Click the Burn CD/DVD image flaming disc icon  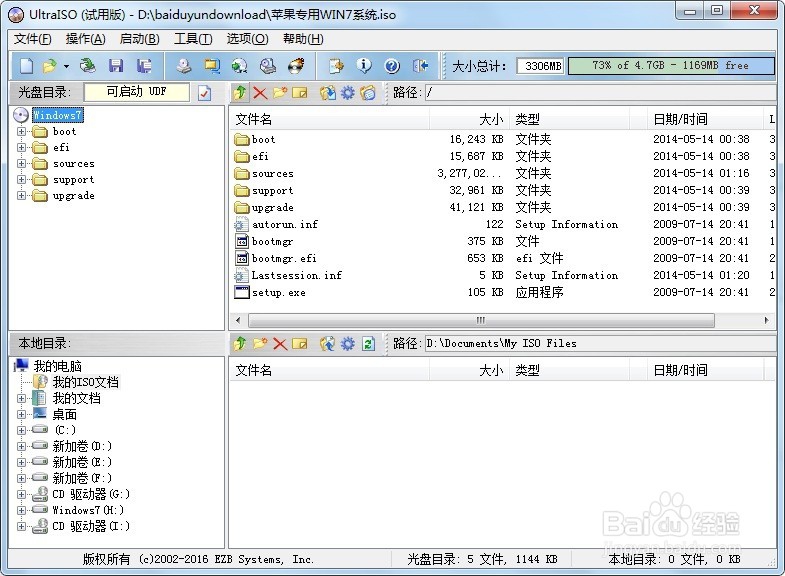(296, 66)
